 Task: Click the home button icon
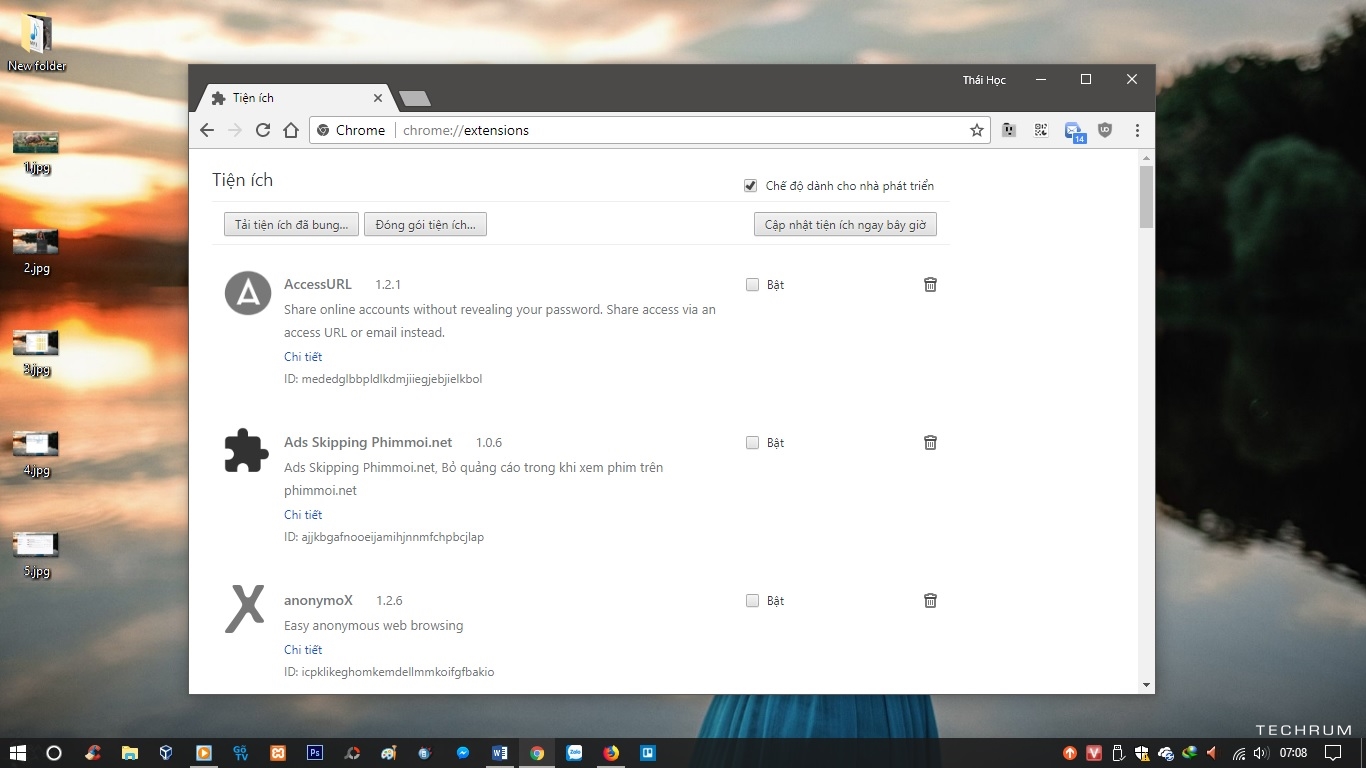(x=291, y=130)
